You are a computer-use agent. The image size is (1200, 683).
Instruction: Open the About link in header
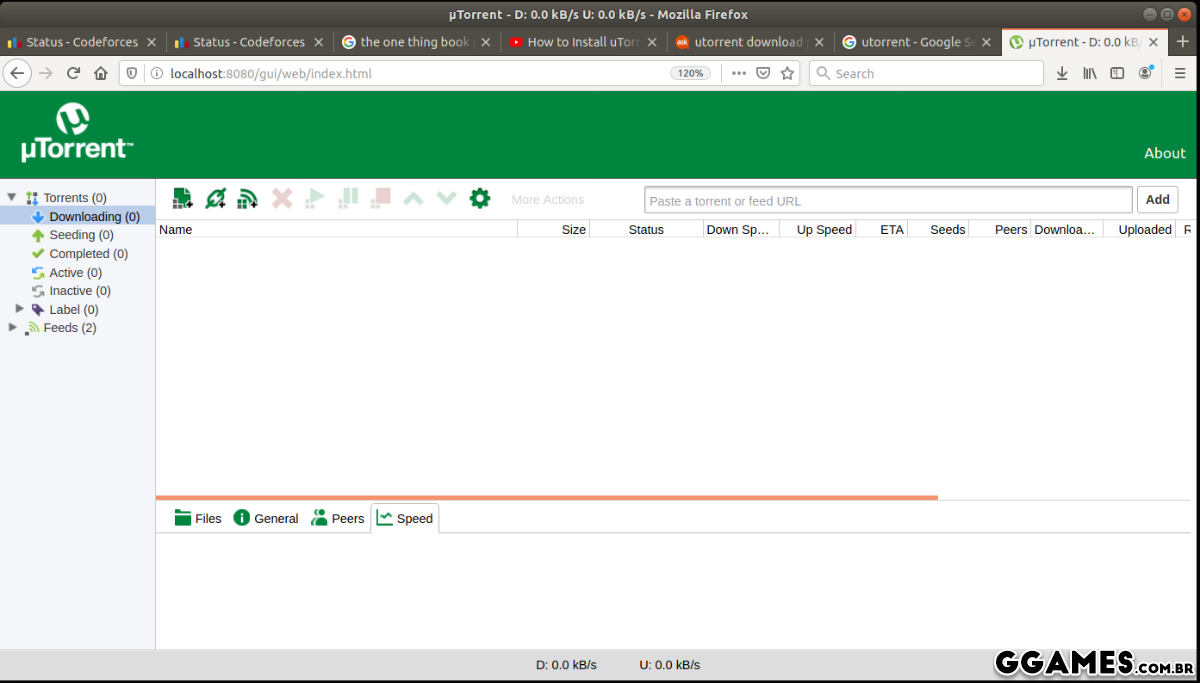coord(1164,153)
